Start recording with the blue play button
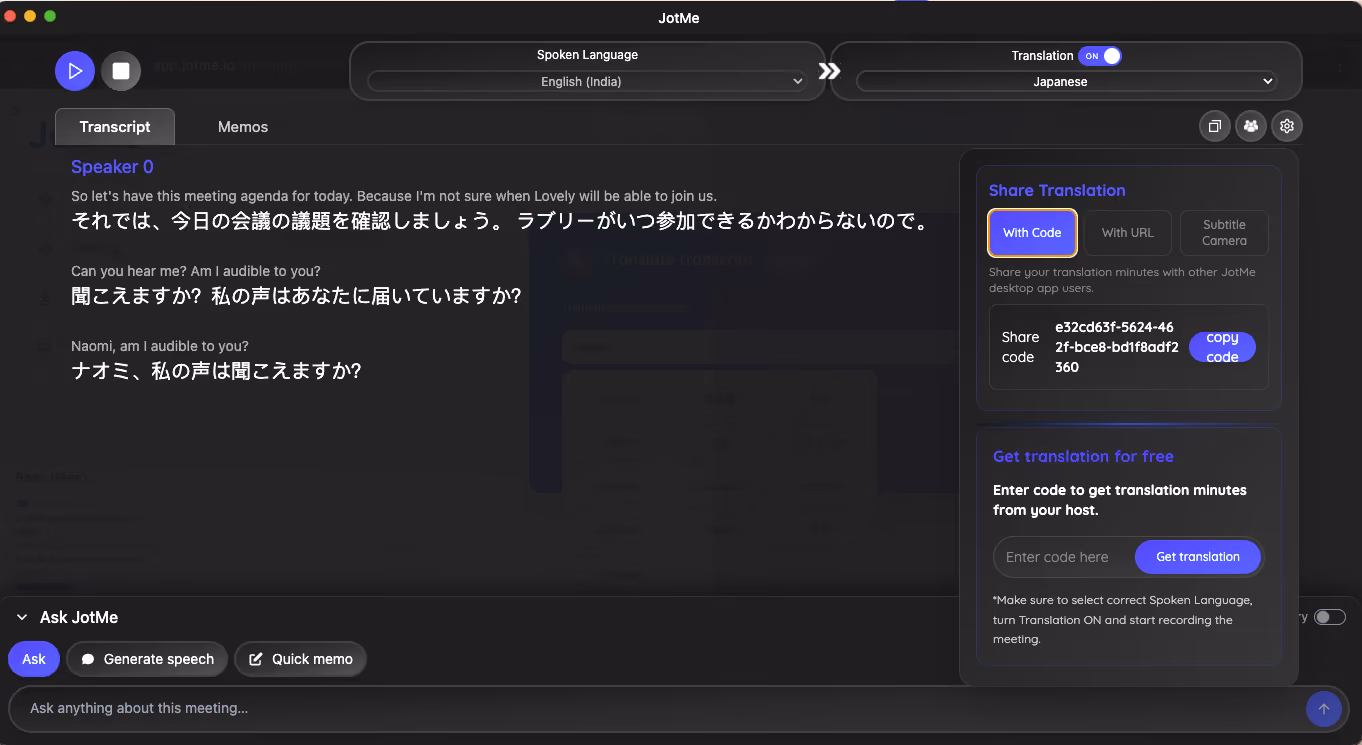 coord(75,71)
